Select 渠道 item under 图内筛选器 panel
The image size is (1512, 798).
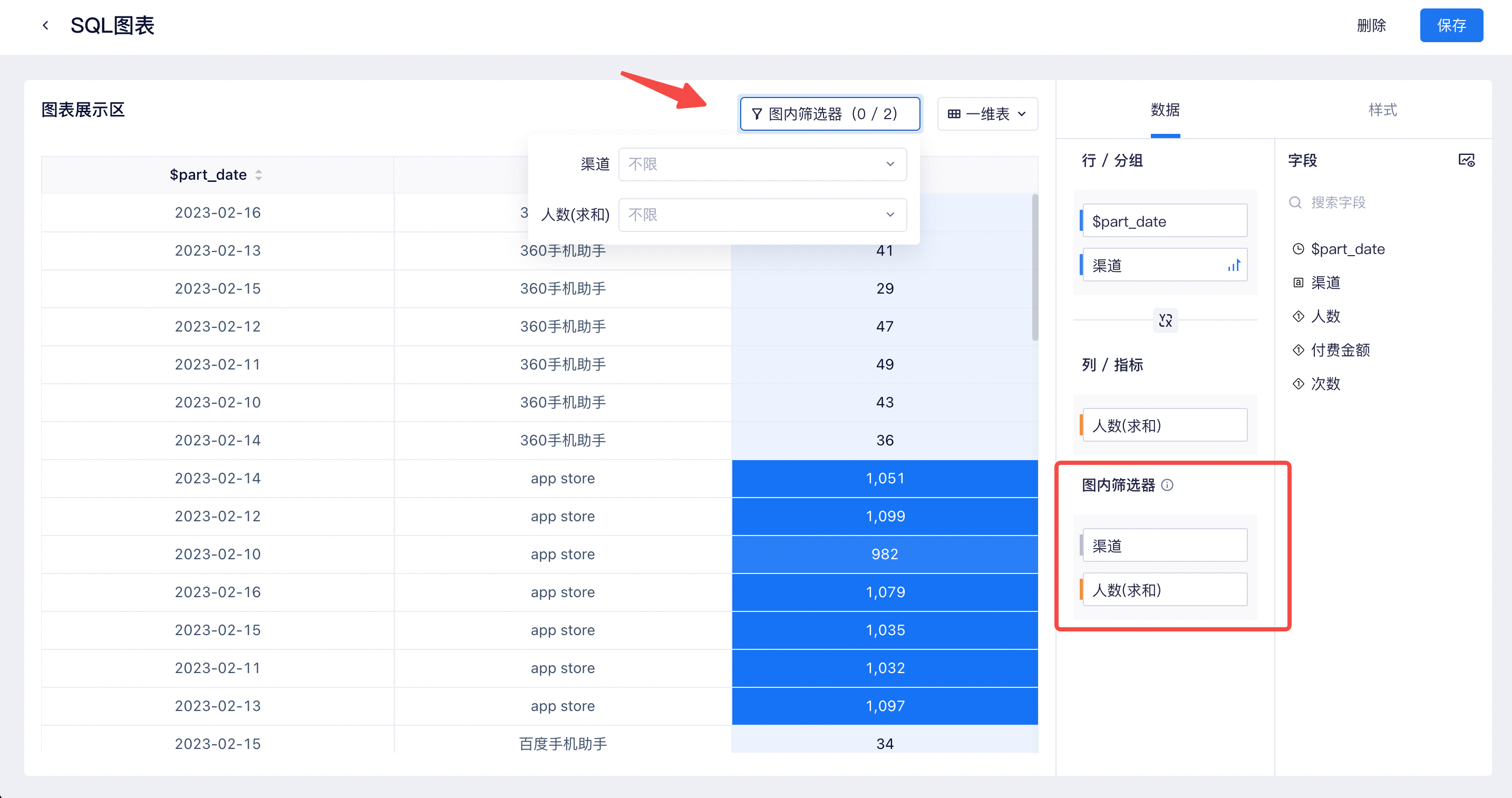coord(1164,545)
